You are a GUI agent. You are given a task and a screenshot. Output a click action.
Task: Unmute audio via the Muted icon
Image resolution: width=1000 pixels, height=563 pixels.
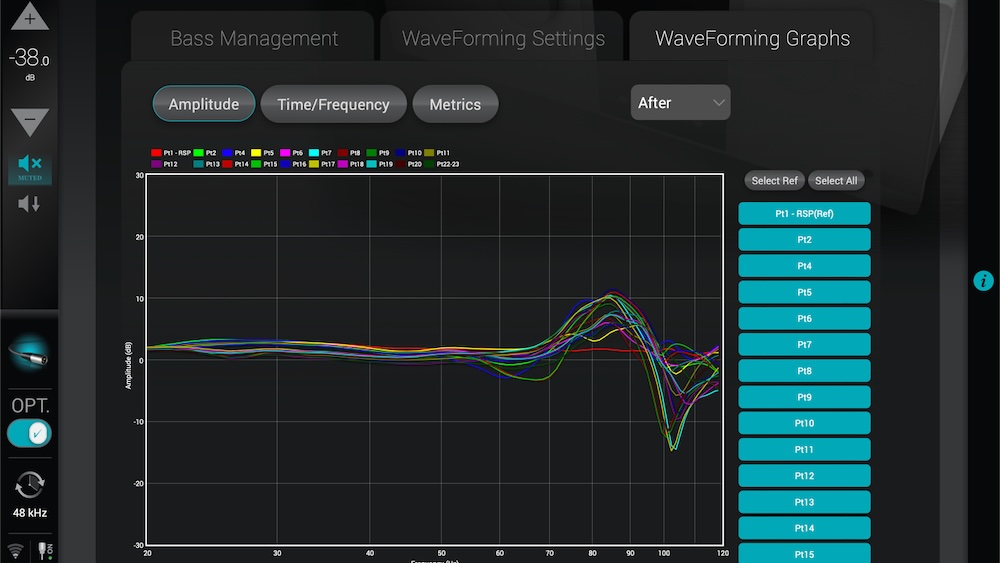point(29,167)
